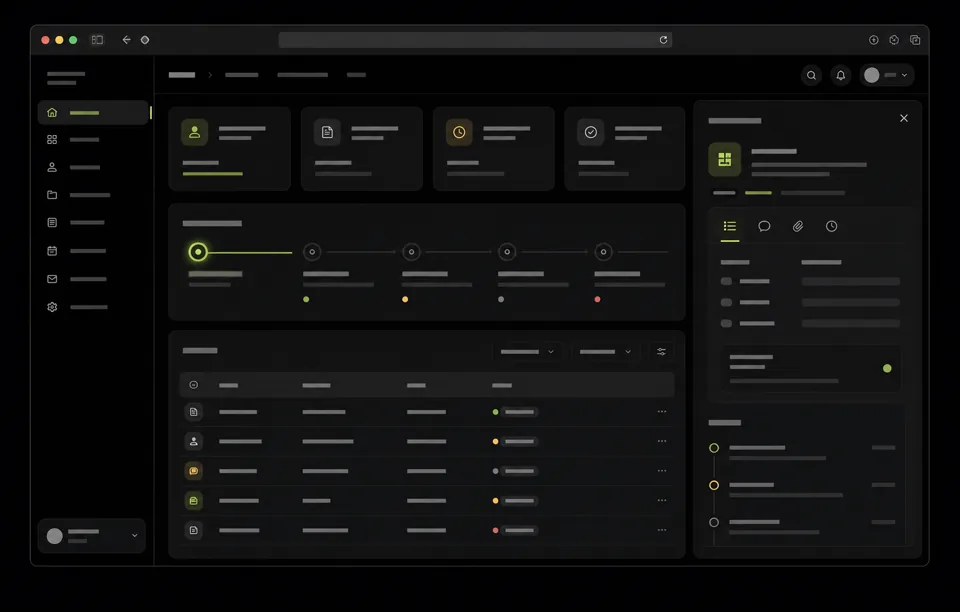Click the person icon in second table row

pos(193,441)
